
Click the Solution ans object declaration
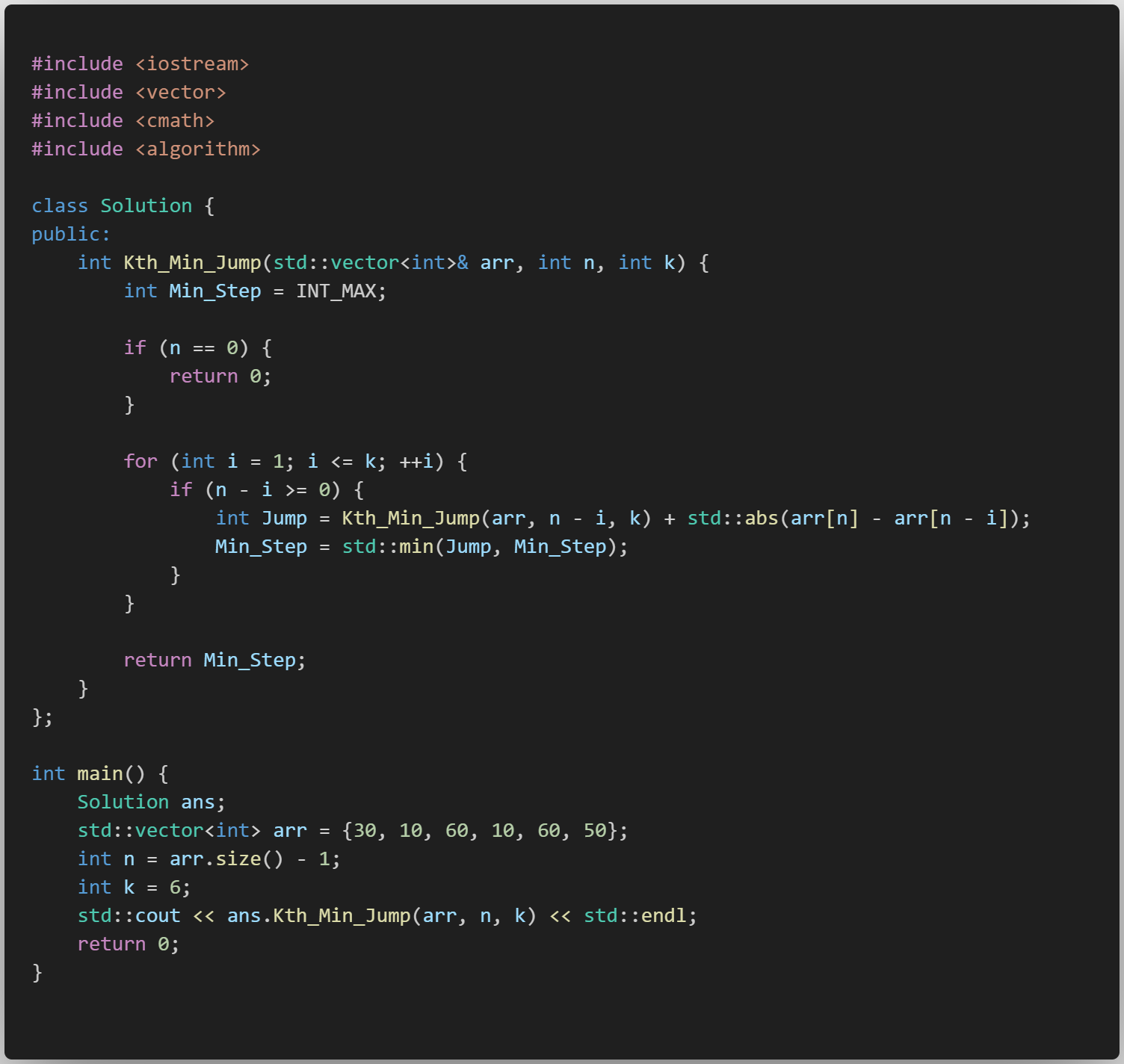click(149, 802)
